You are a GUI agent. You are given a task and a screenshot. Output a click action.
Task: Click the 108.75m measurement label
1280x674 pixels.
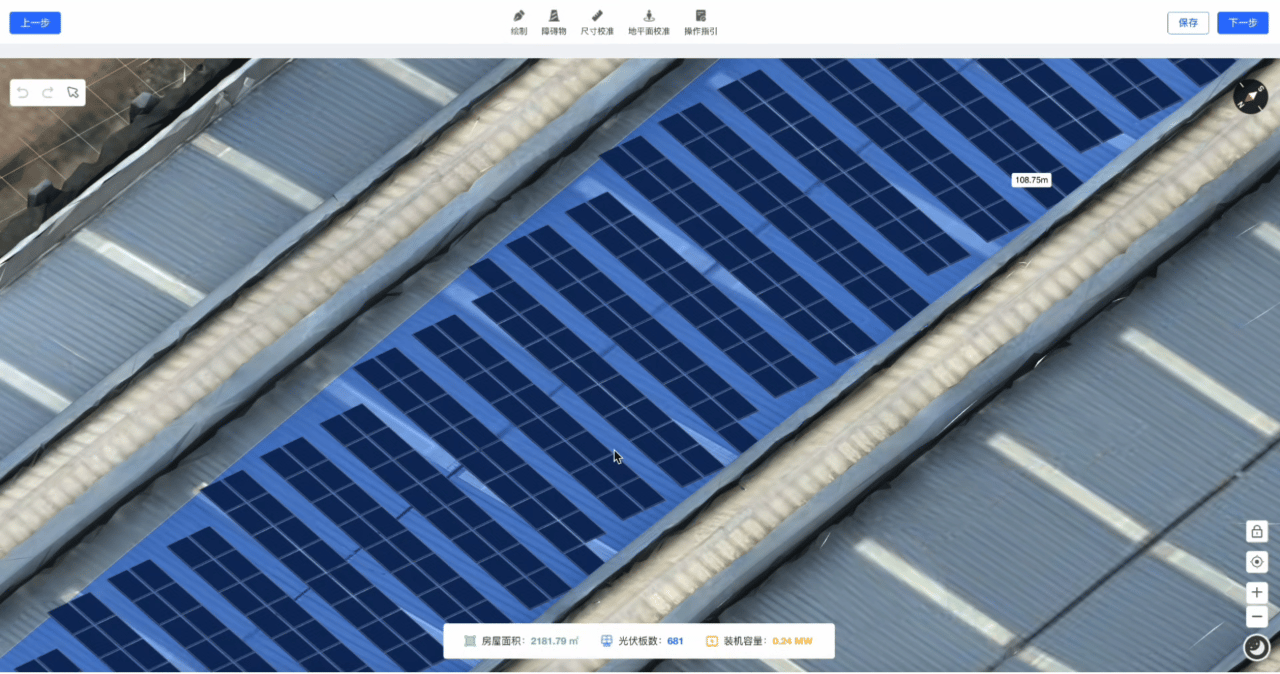[1031, 180]
